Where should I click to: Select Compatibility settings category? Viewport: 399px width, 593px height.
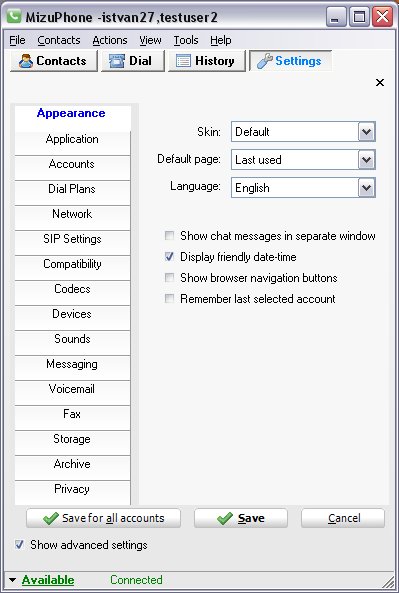(x=72, y=268)
